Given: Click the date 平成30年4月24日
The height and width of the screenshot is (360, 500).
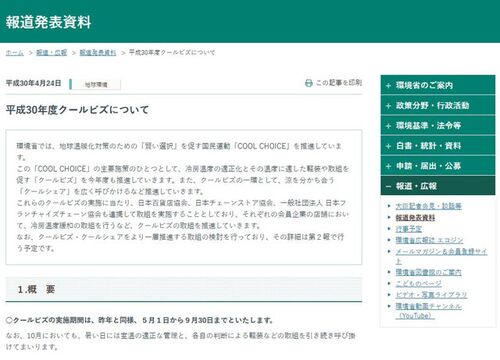Looking at the screenshot, I should (33, 83).
